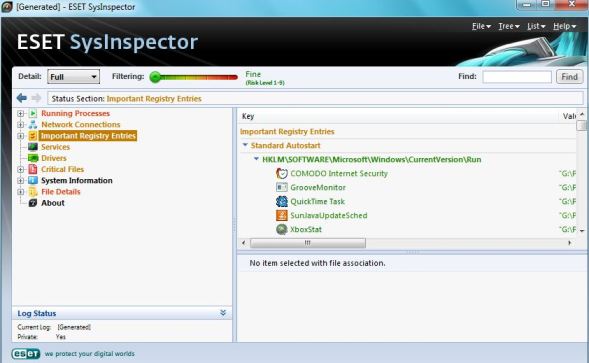
Task: Click the Running Processes play icon
Action: tap(33, 113)
